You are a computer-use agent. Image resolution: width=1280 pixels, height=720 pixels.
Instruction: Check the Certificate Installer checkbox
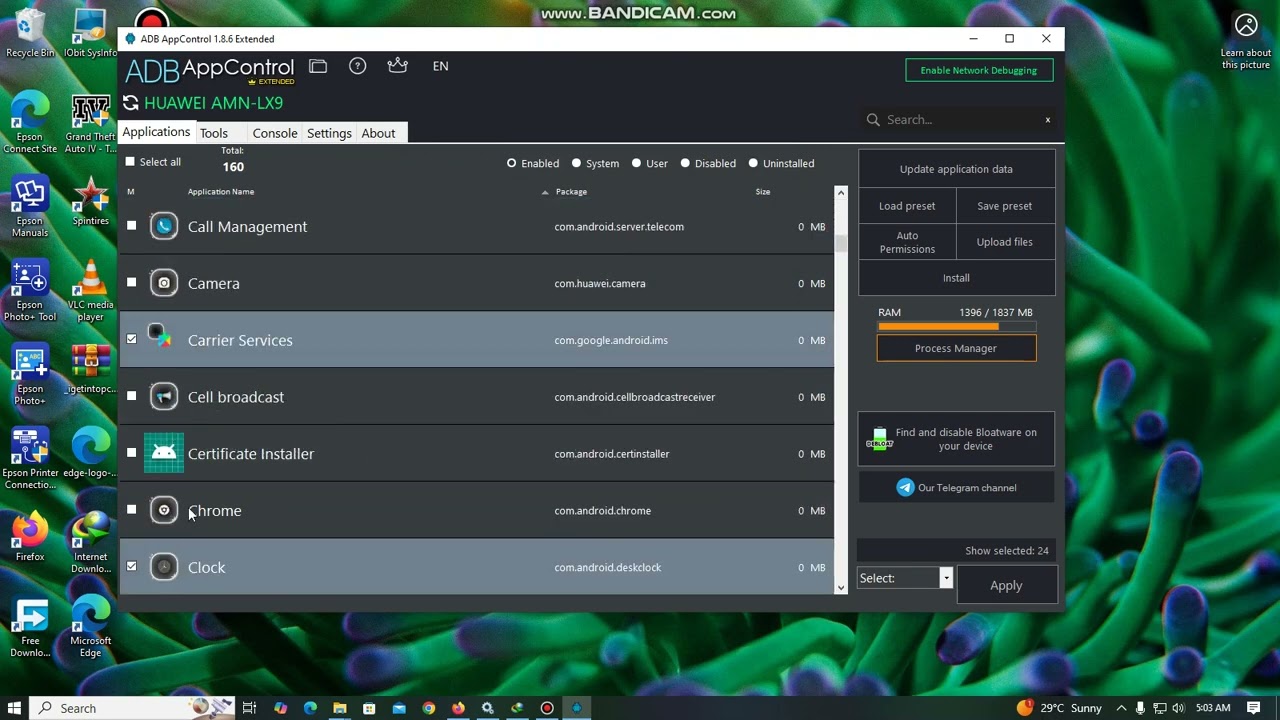point(131,453)
